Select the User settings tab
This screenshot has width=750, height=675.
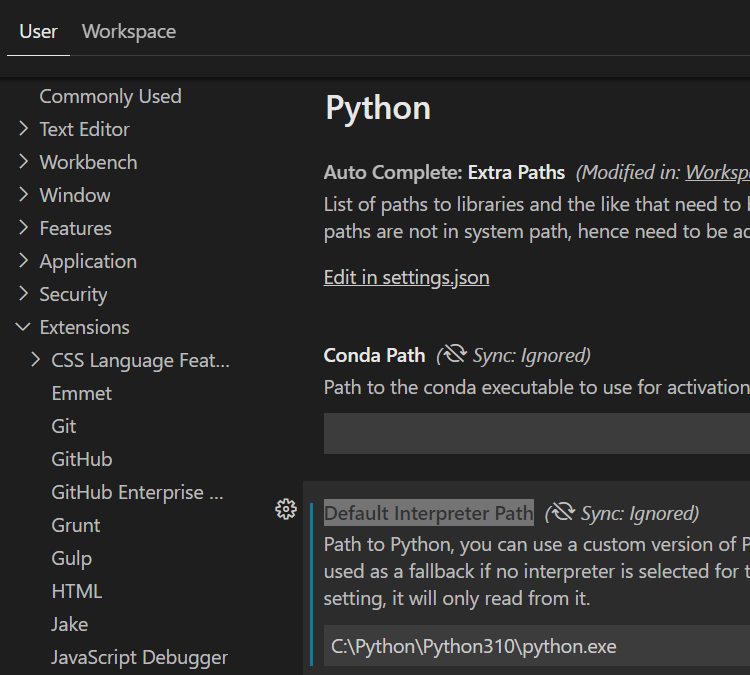pos(38,31)
